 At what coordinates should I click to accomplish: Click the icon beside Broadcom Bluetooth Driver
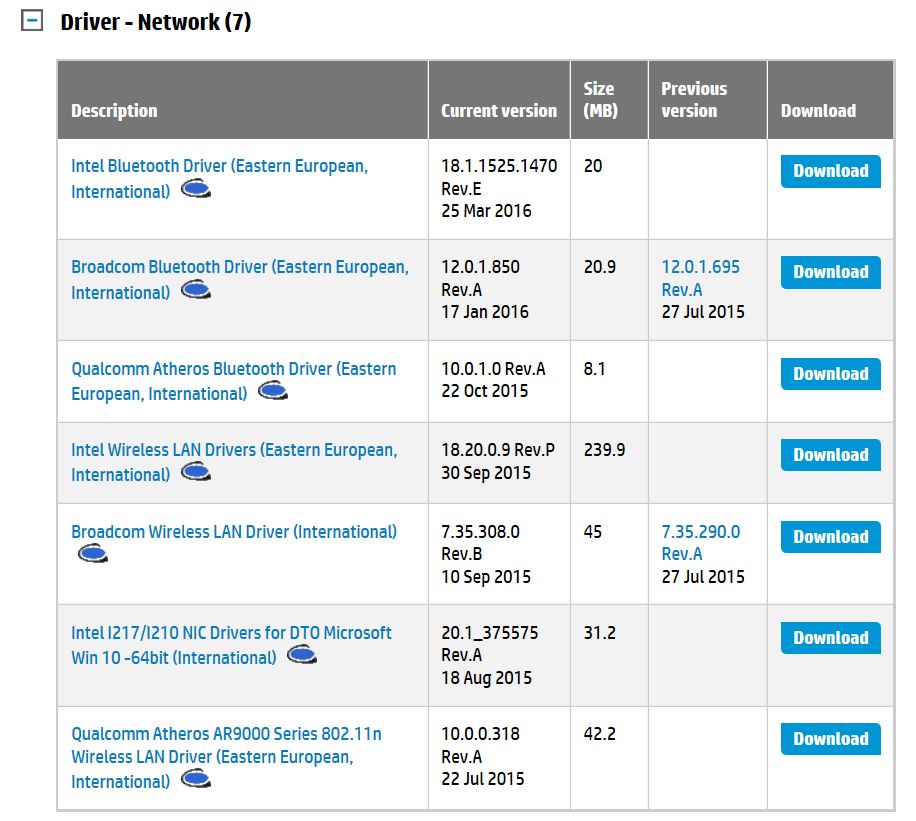pyautogui.click(x=196, y=291)
